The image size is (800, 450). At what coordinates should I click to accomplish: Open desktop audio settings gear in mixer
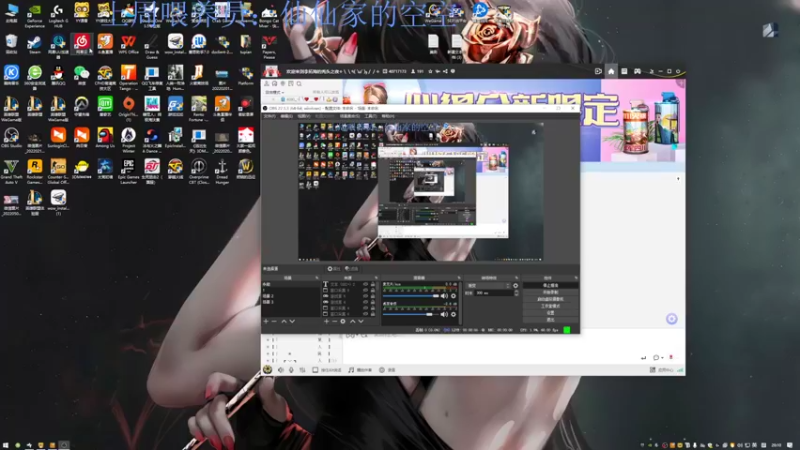tap(453, 314)
